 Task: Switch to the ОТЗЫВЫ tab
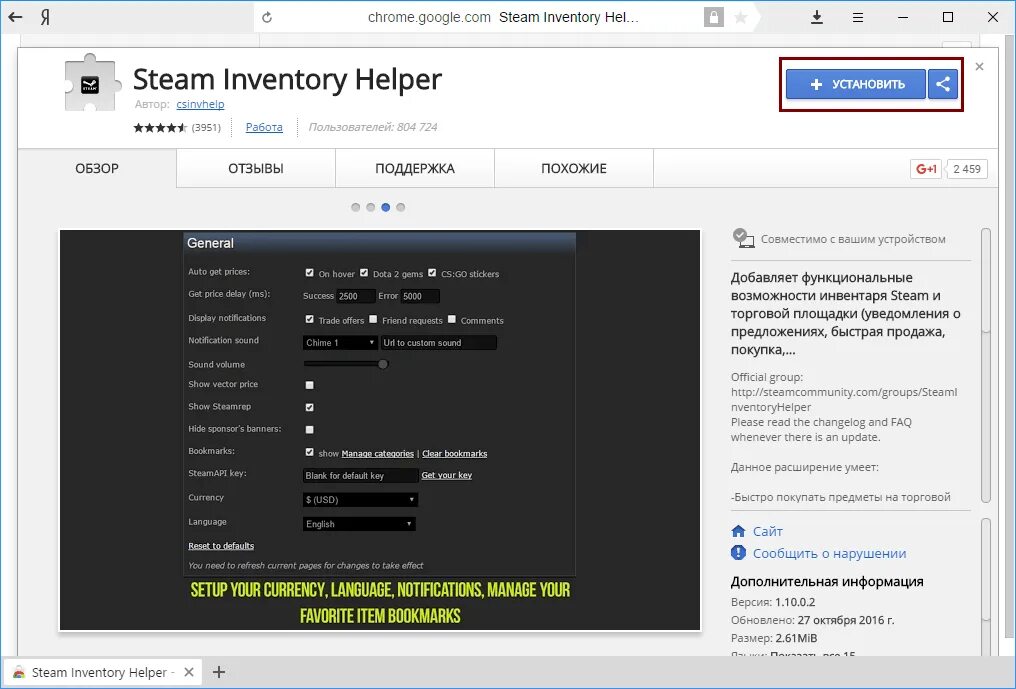coord(256,169)
